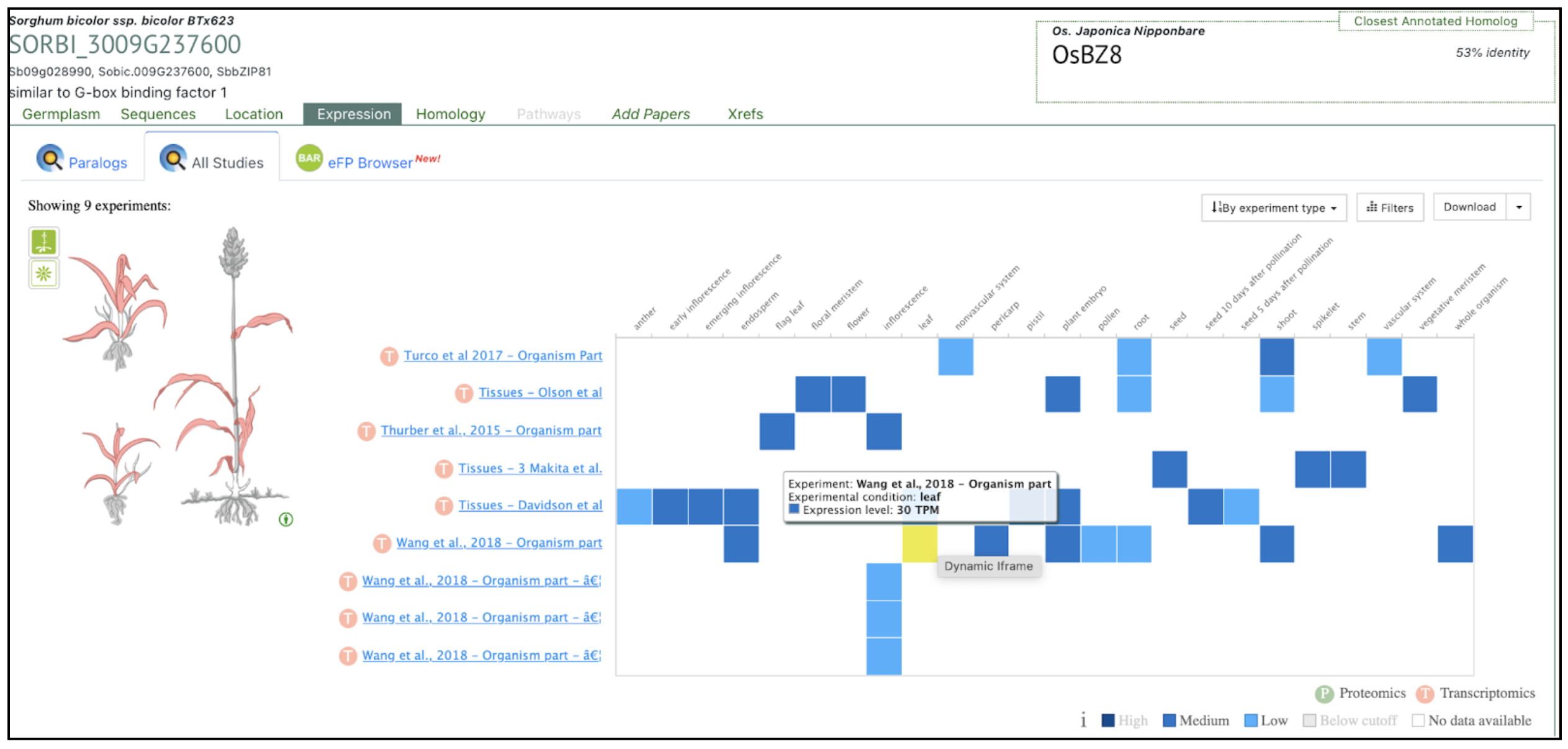Switch to the Homology tab
The width and height of the screenshot is (1568, 749).
(450, 114)
